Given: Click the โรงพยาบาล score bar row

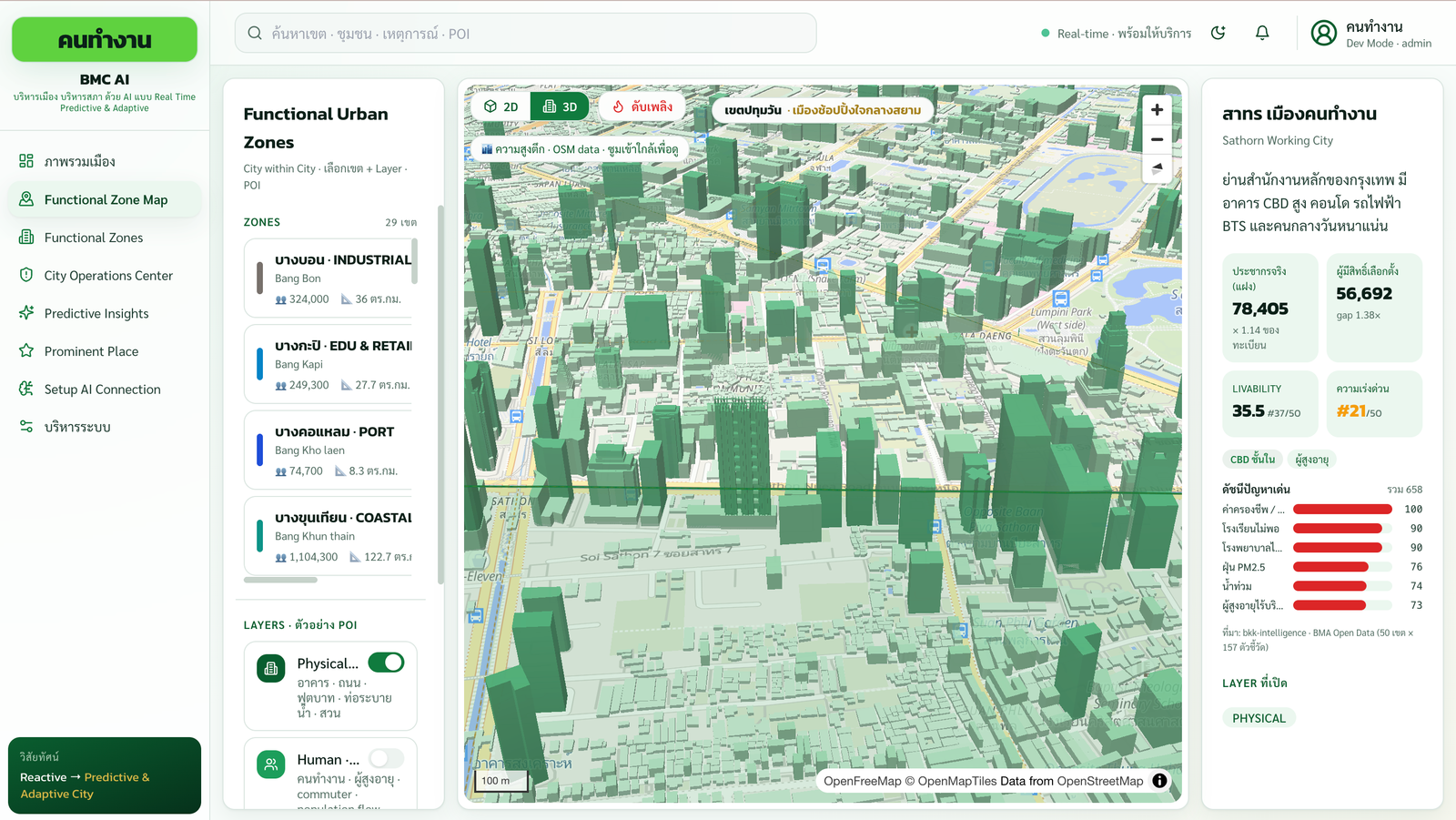Looking at the screenshot, I should 1322,548.
